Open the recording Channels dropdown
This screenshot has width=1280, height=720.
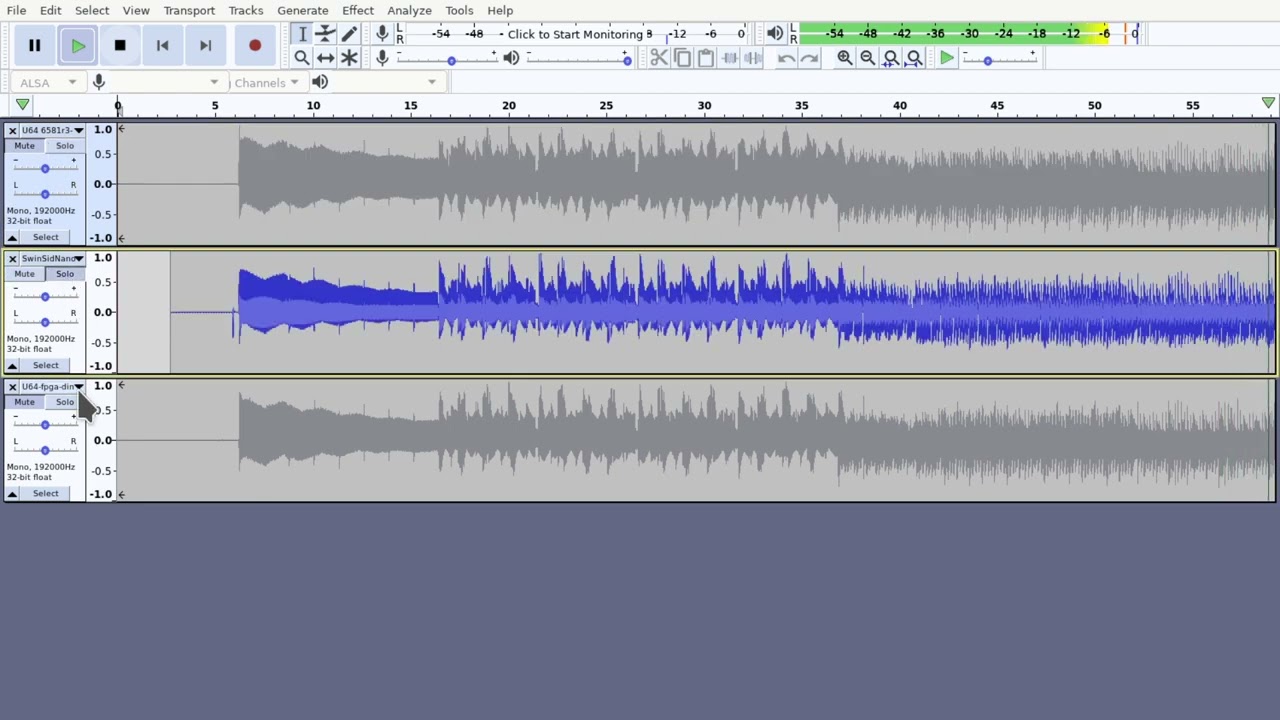[265, 82]
